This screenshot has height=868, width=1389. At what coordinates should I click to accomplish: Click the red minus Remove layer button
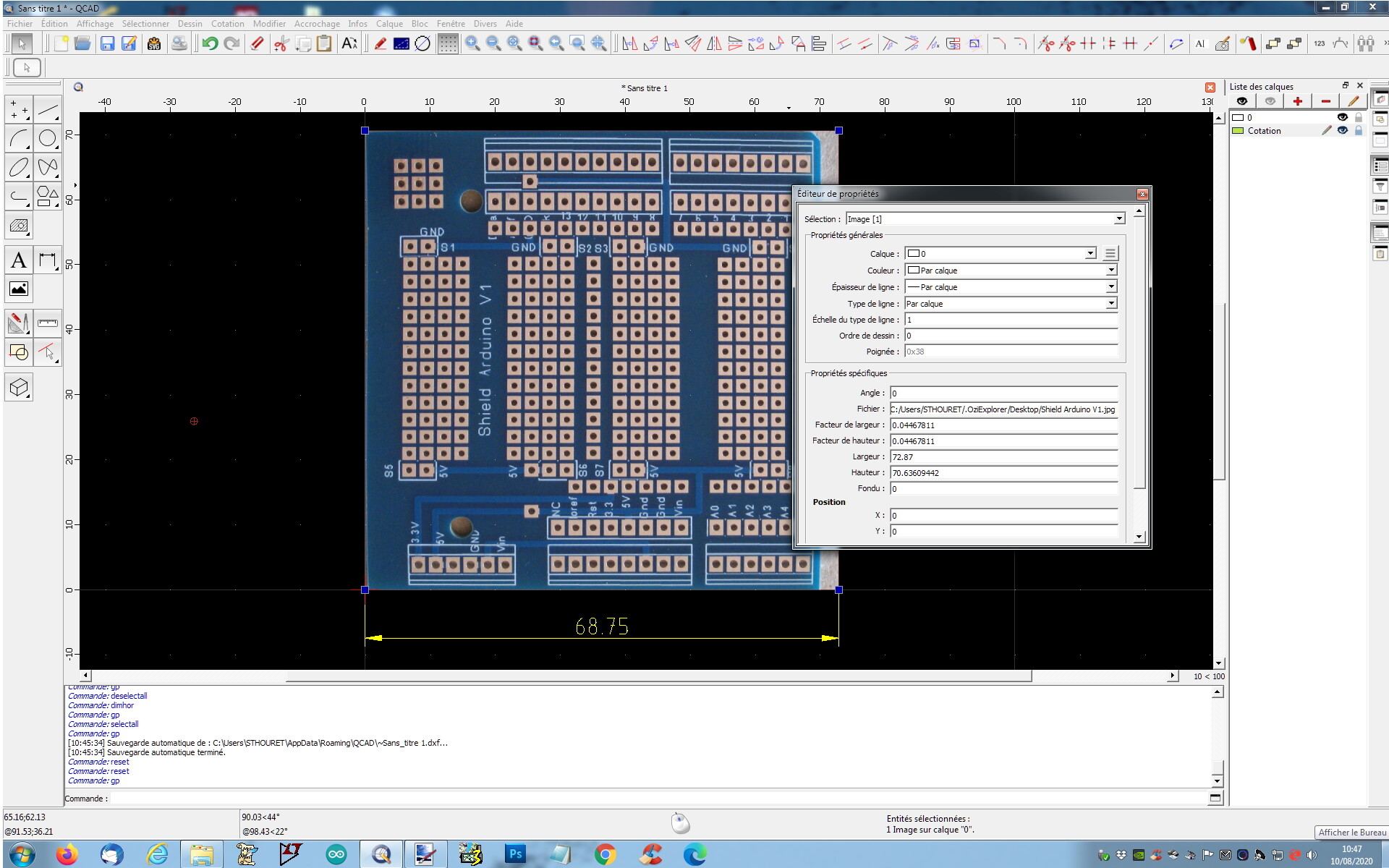(1325, 101)
